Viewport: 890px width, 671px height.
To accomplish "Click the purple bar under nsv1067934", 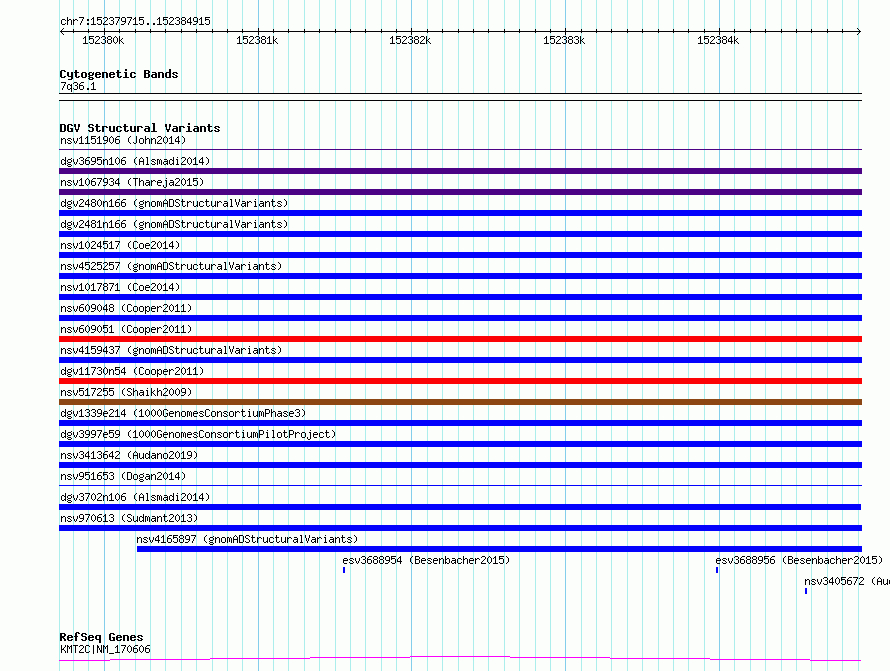I will (460, 192).
